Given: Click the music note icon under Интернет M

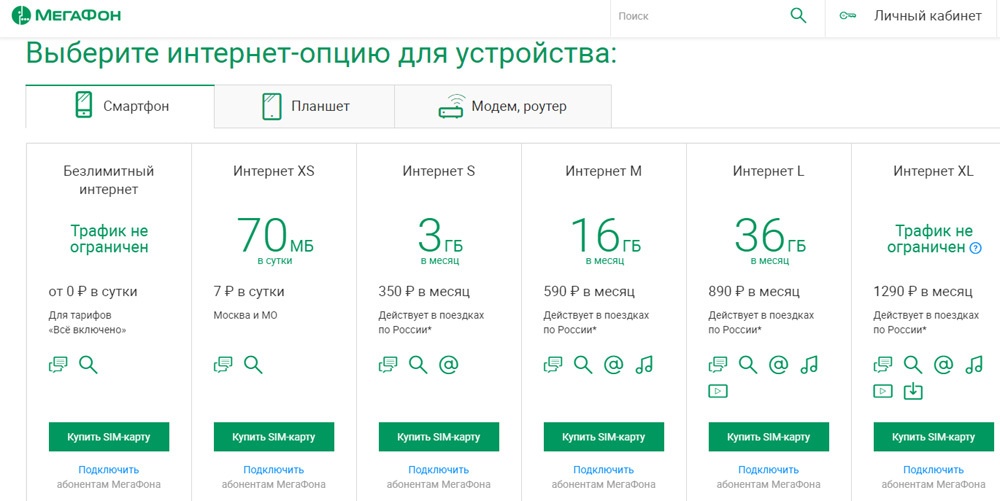Looking at the screenshot, I should (x=644, y=365).
